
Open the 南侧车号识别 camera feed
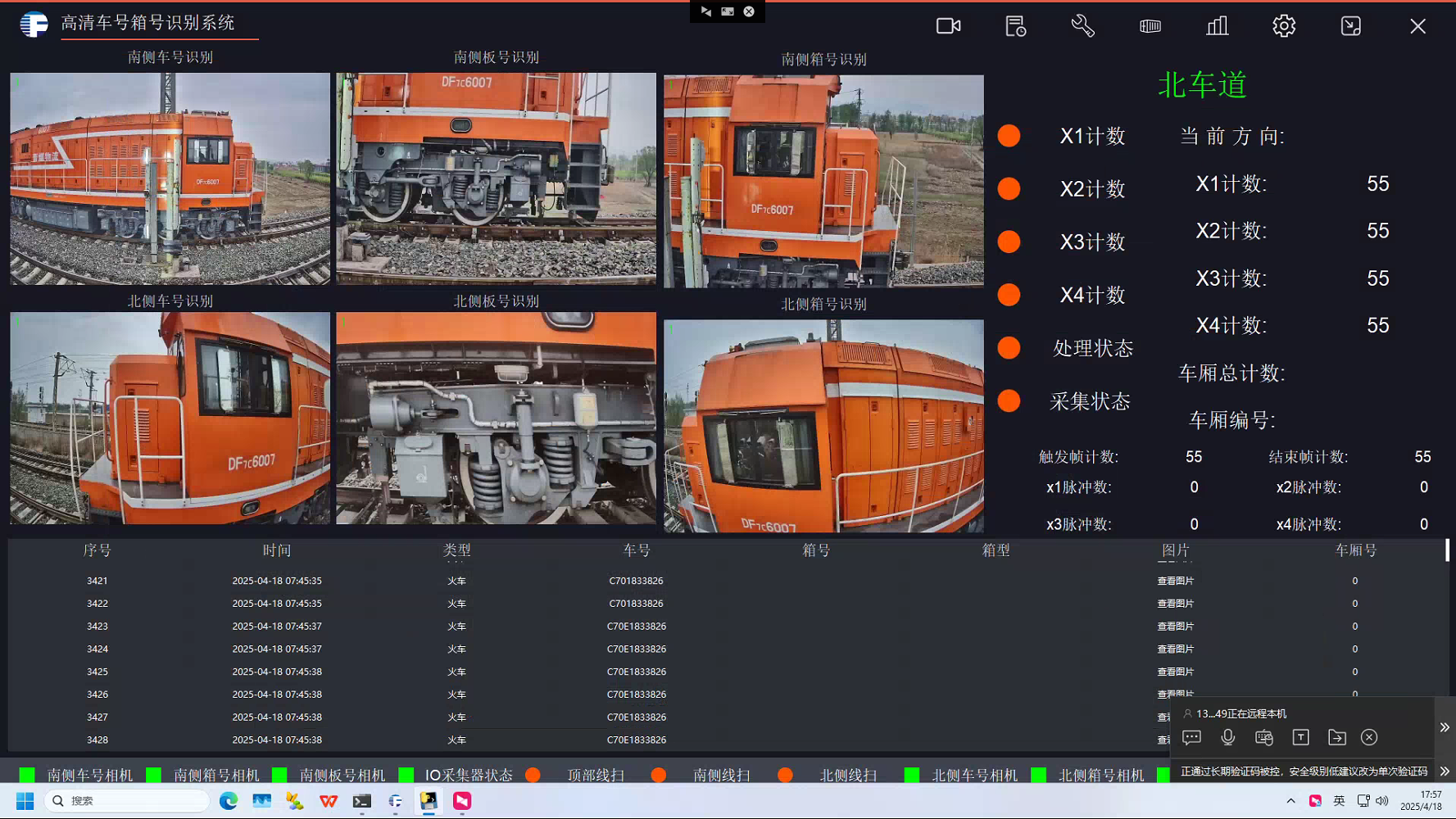[x=170, y=179]
